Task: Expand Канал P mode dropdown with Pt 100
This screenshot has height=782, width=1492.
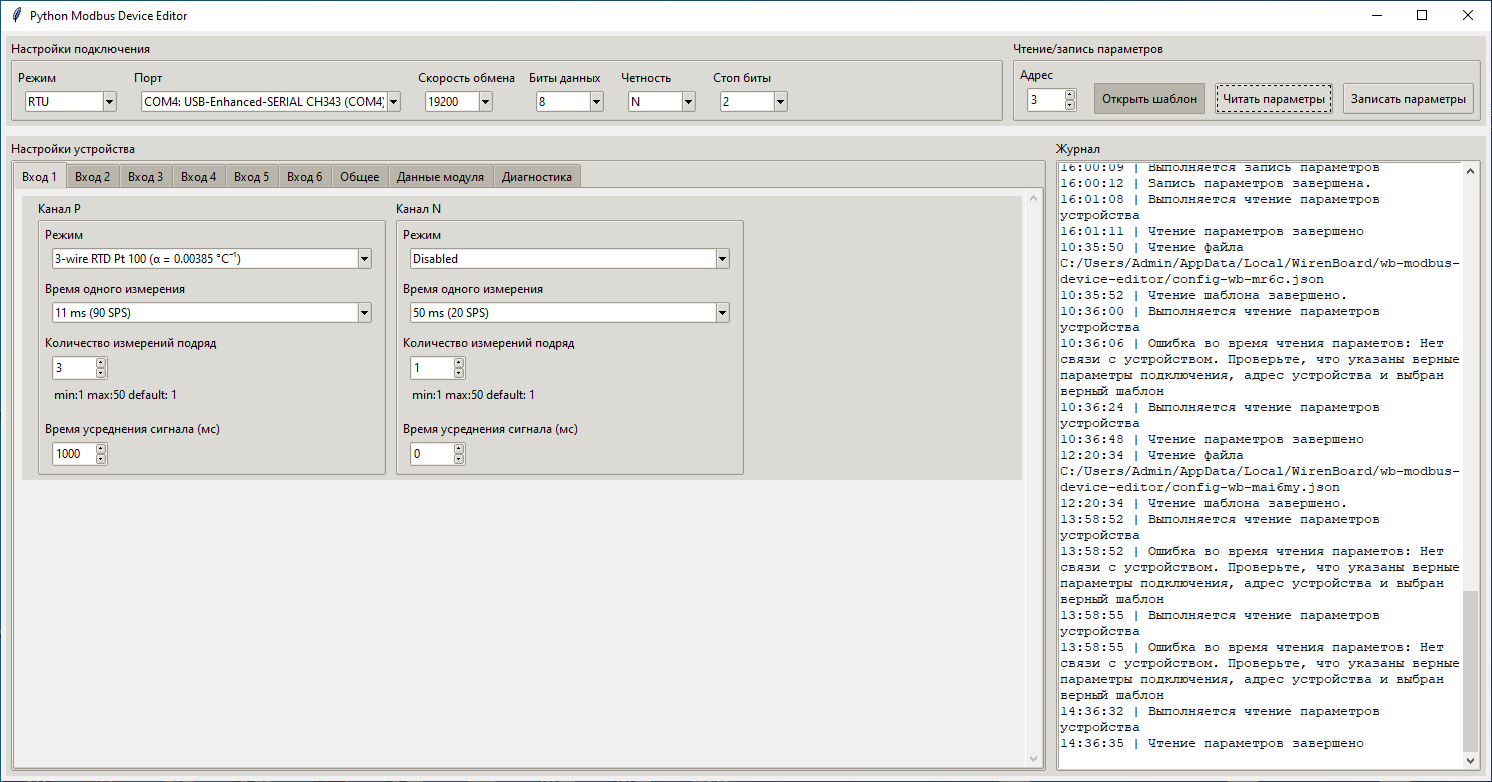Action: pos(363,259)
